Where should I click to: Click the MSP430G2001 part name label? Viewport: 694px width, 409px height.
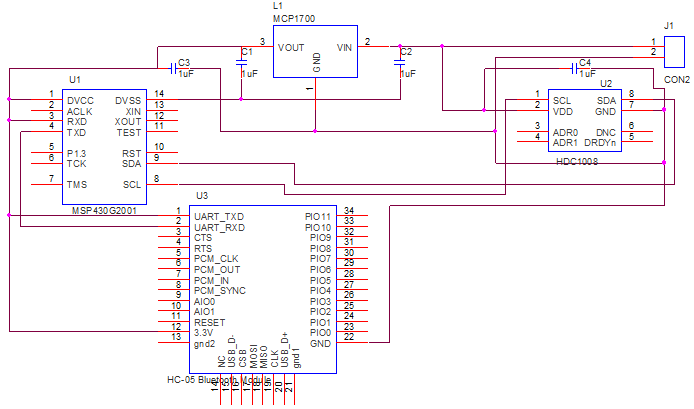point(107,211)
